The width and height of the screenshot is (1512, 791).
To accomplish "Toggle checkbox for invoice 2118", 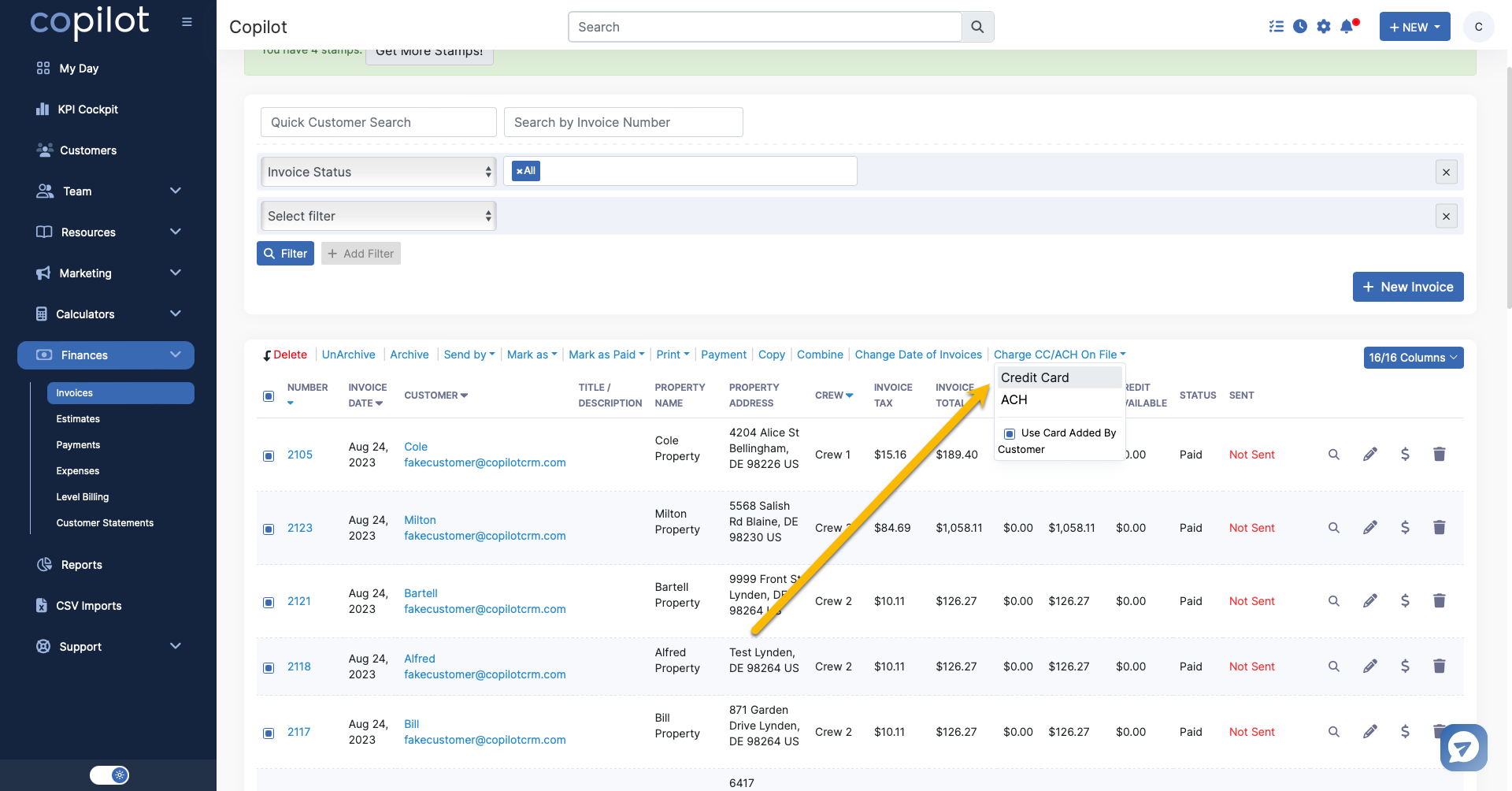I will pos(269,667).
